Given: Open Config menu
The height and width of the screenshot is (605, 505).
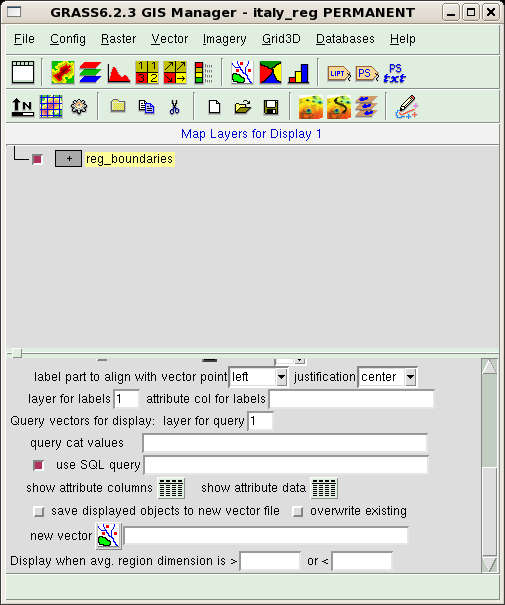Looking at the screenshot, I should (x=68, y=39).
